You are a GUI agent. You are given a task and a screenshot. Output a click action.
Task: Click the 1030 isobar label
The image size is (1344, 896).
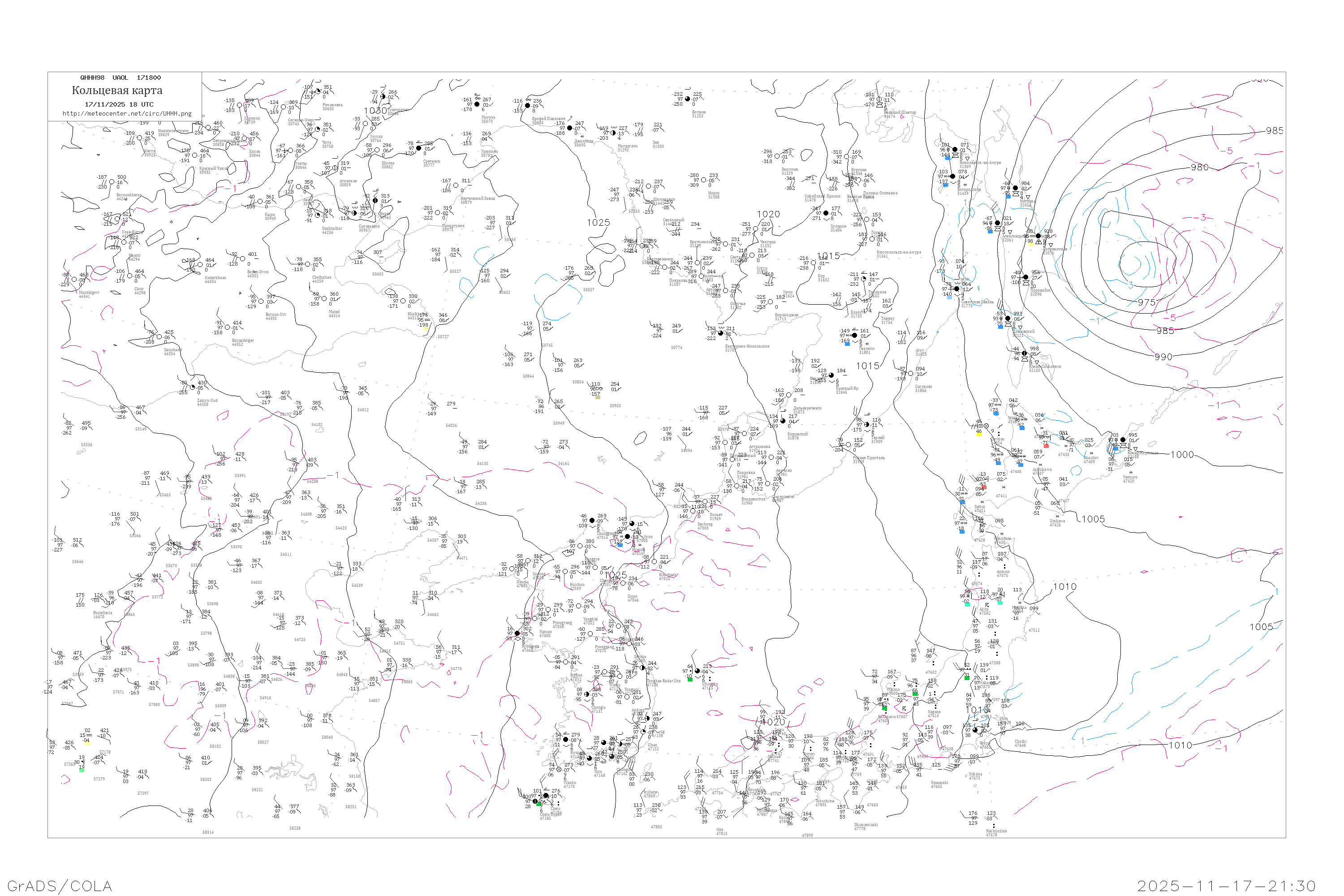click(x=375, y=111)
